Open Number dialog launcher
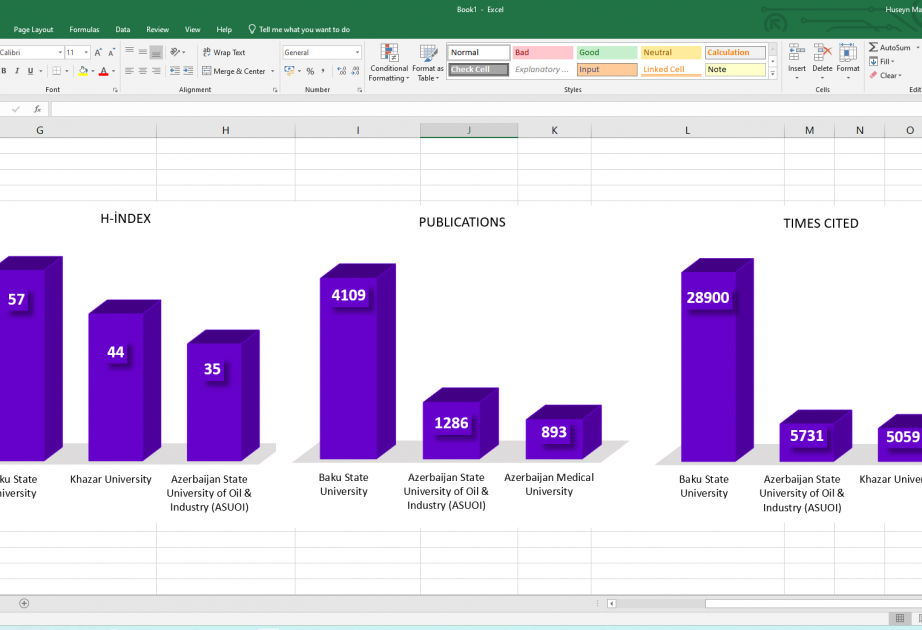The width and height of the screenshot is (922, 630). point(360,90)
